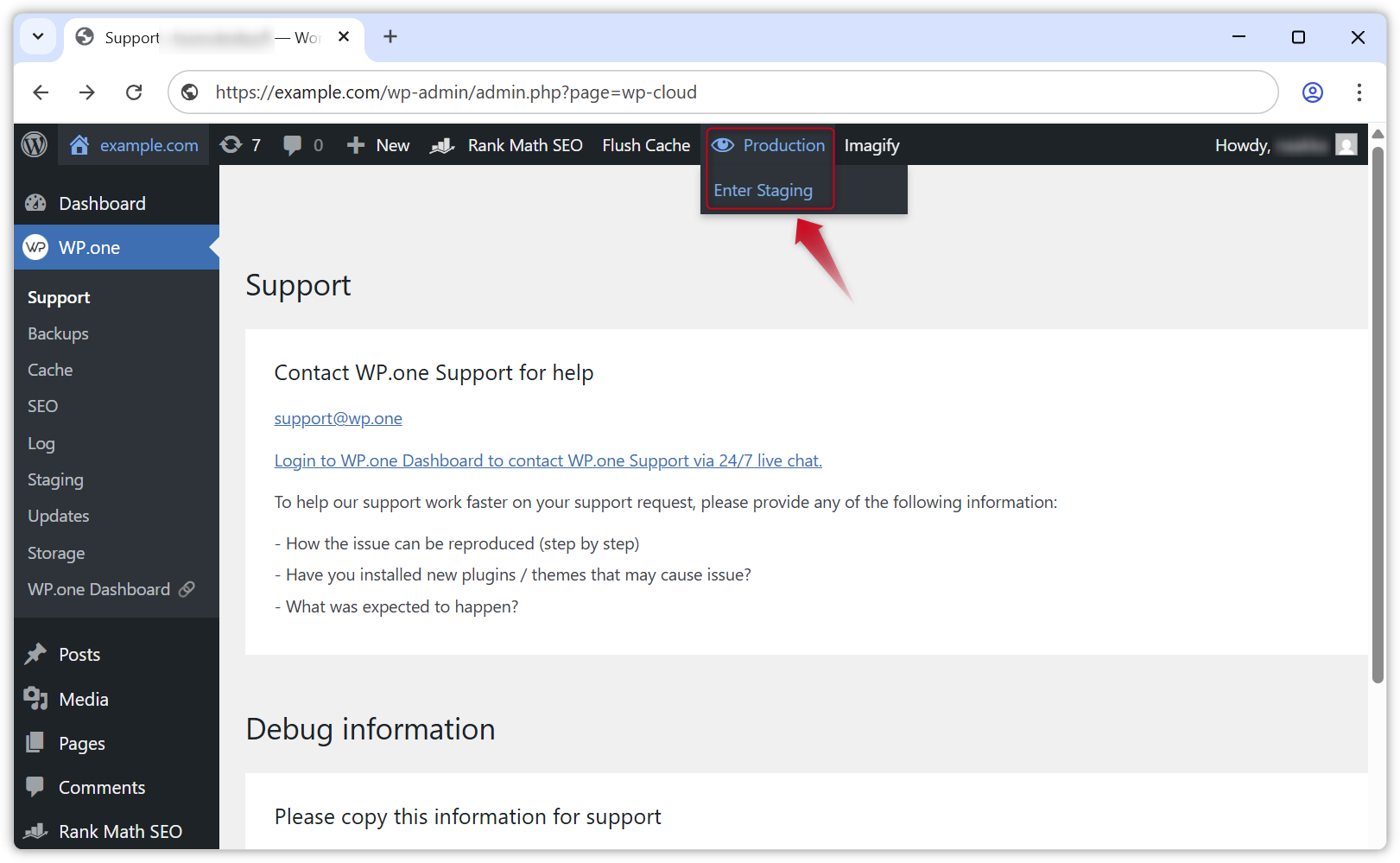Click the scrollbar up arrow
The height and width of the screenshot is (863, 1400).
[x=1378, y=134]
